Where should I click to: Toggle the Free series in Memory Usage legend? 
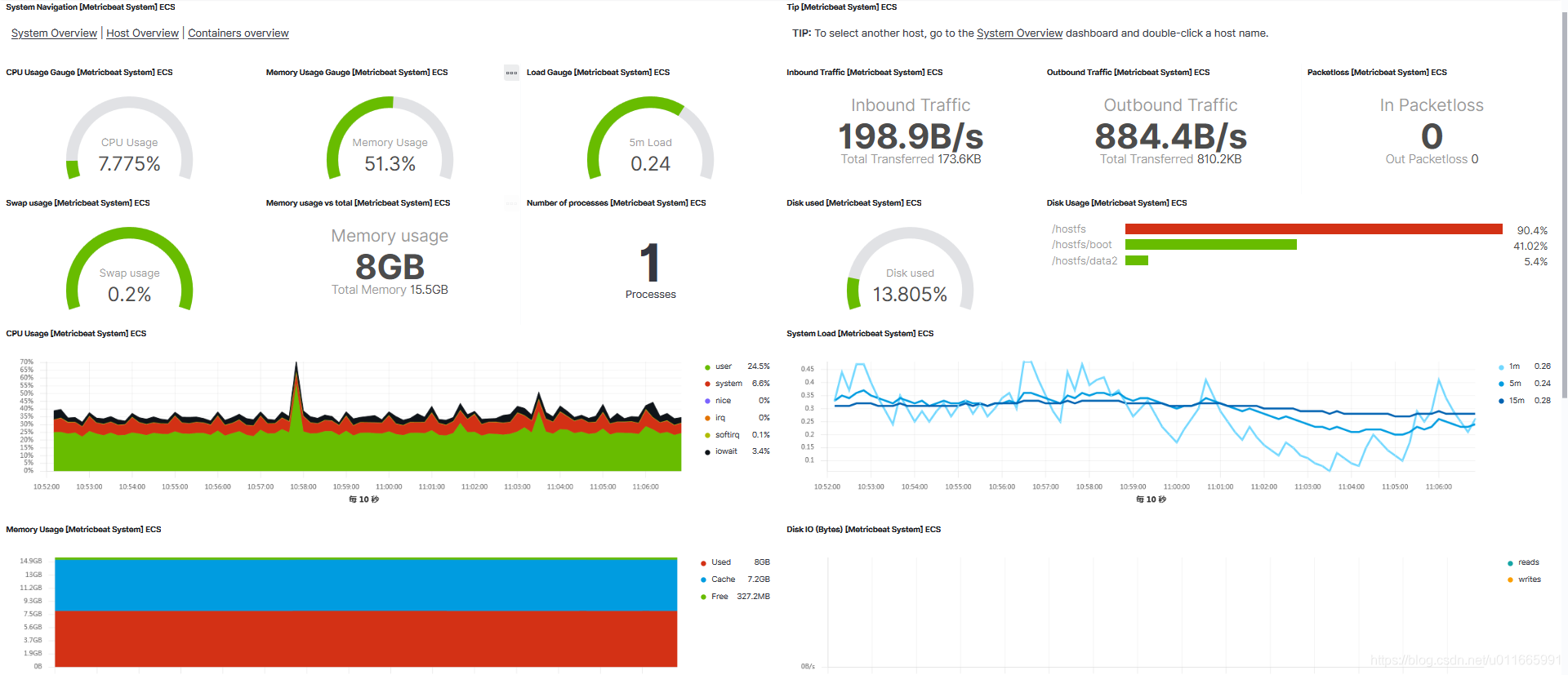719,597
